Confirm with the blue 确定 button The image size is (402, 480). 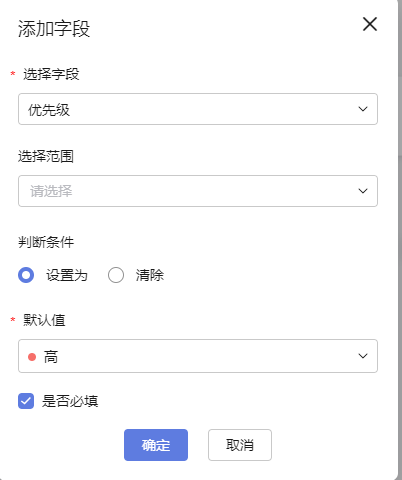(156, 445)
